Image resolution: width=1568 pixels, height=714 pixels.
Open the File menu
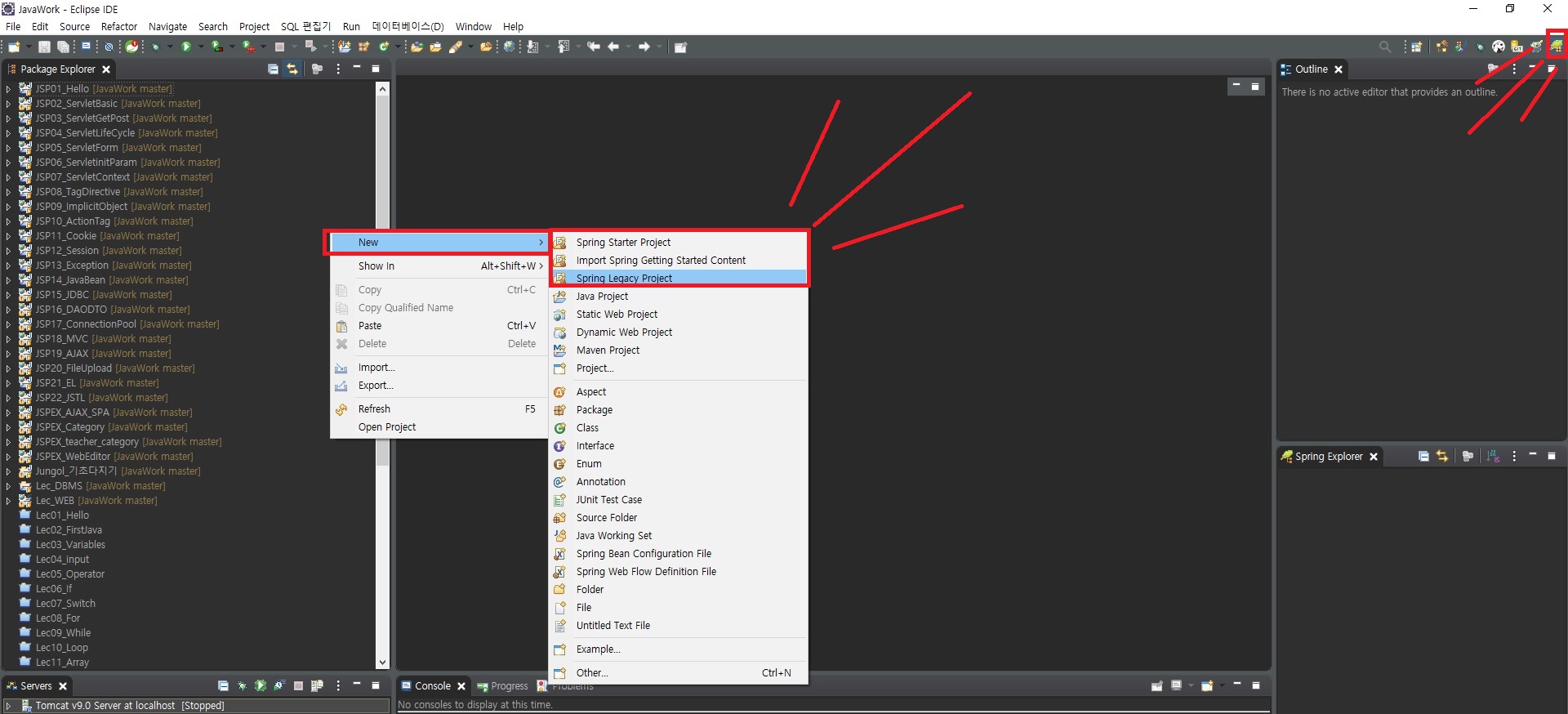[x=13, y=27]
